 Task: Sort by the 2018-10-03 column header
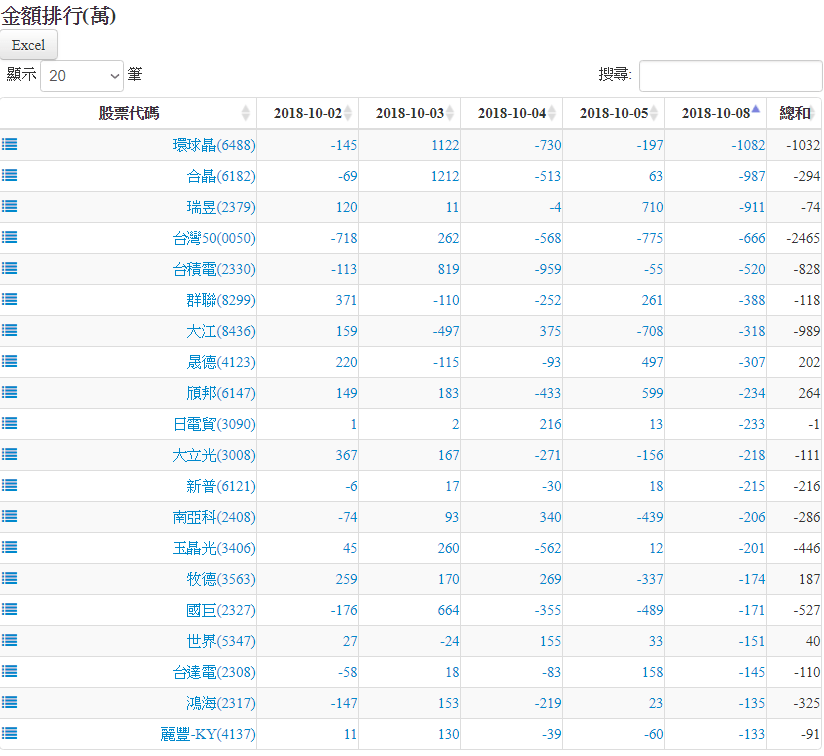pos(409,113)
